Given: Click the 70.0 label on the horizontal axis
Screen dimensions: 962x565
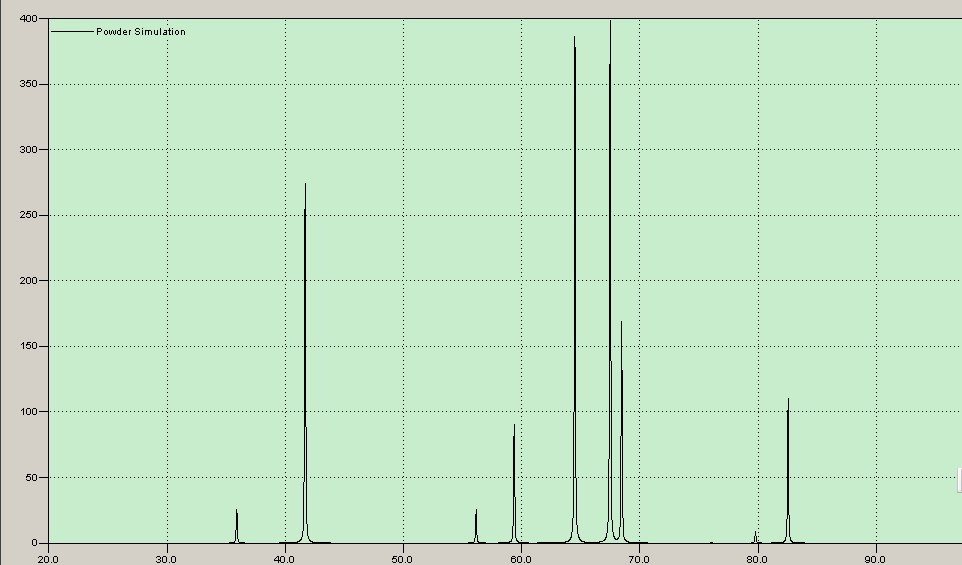Looking at the screenshot, I should [639, 559].
